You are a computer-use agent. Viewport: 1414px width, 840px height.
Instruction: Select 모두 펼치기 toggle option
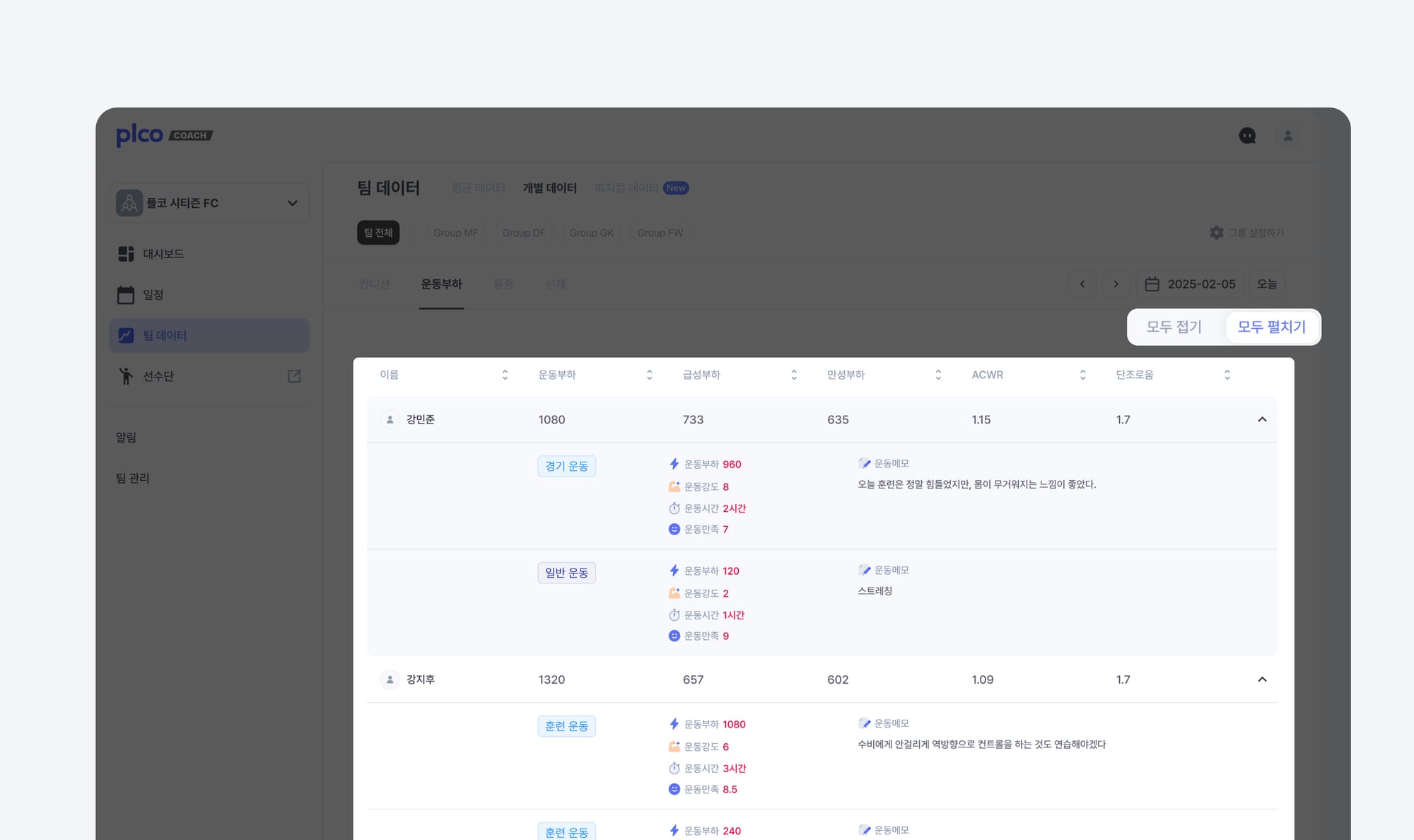coord(1271,327)
